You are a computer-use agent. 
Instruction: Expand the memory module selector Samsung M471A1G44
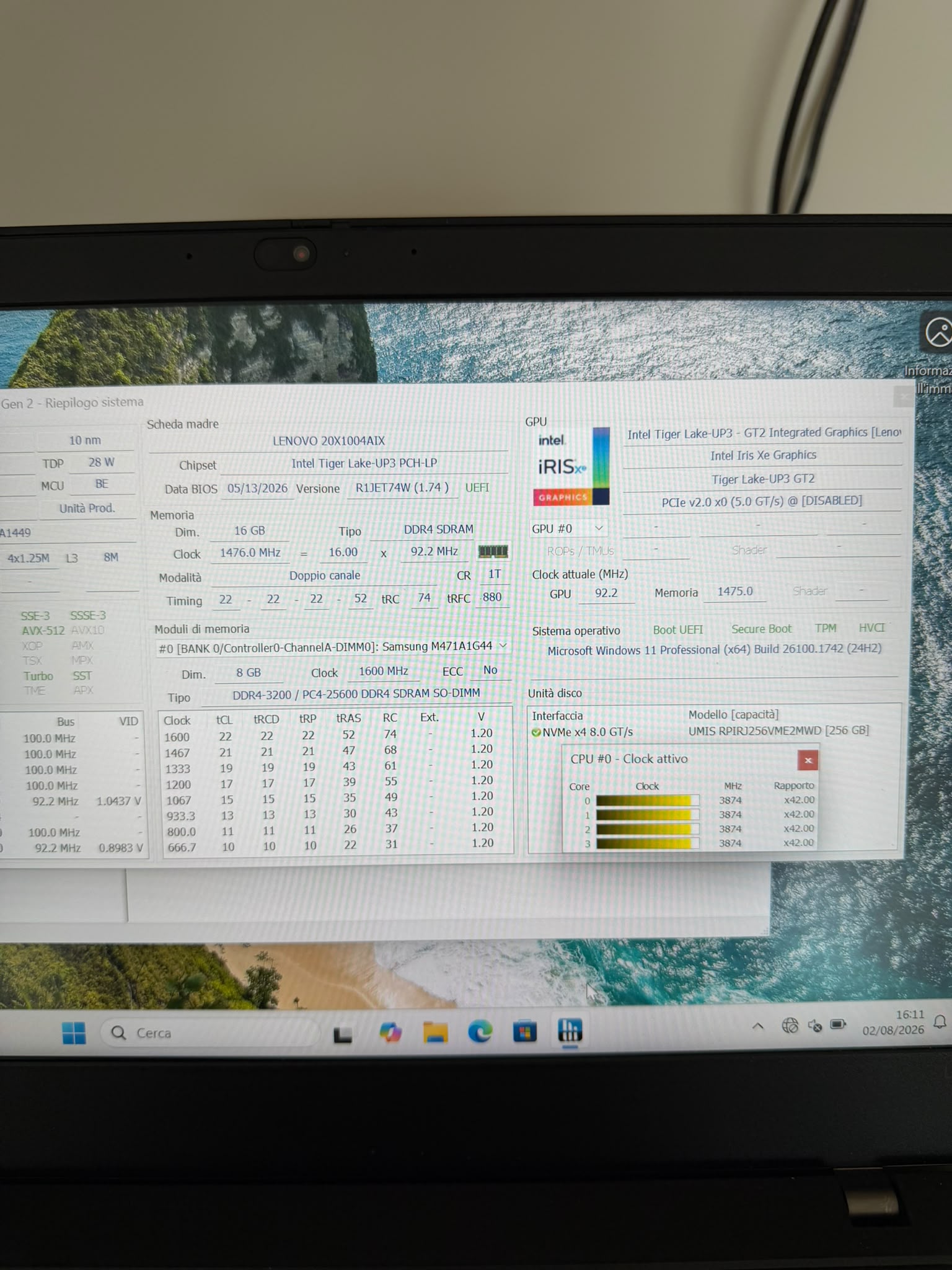(332, 647)
